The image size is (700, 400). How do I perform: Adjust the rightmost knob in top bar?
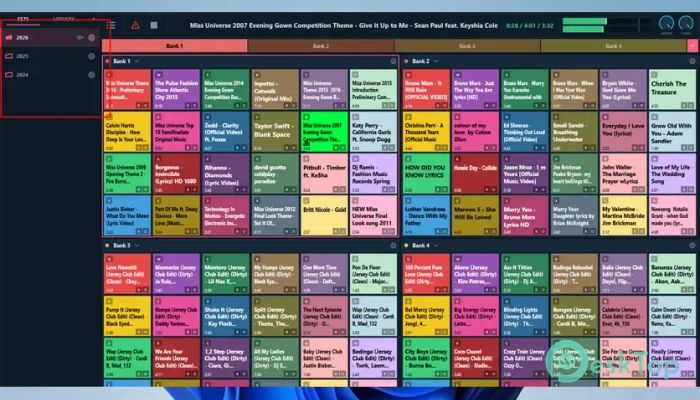tap(686, 24)
